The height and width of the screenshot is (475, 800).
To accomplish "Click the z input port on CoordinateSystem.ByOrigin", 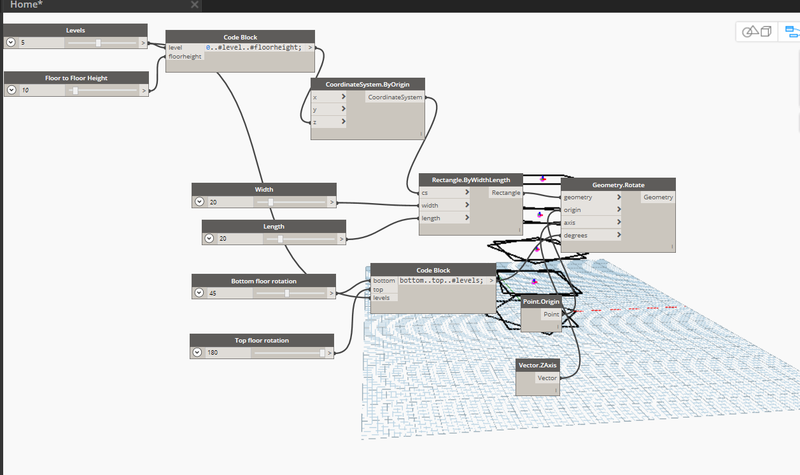I will [329, 122].
